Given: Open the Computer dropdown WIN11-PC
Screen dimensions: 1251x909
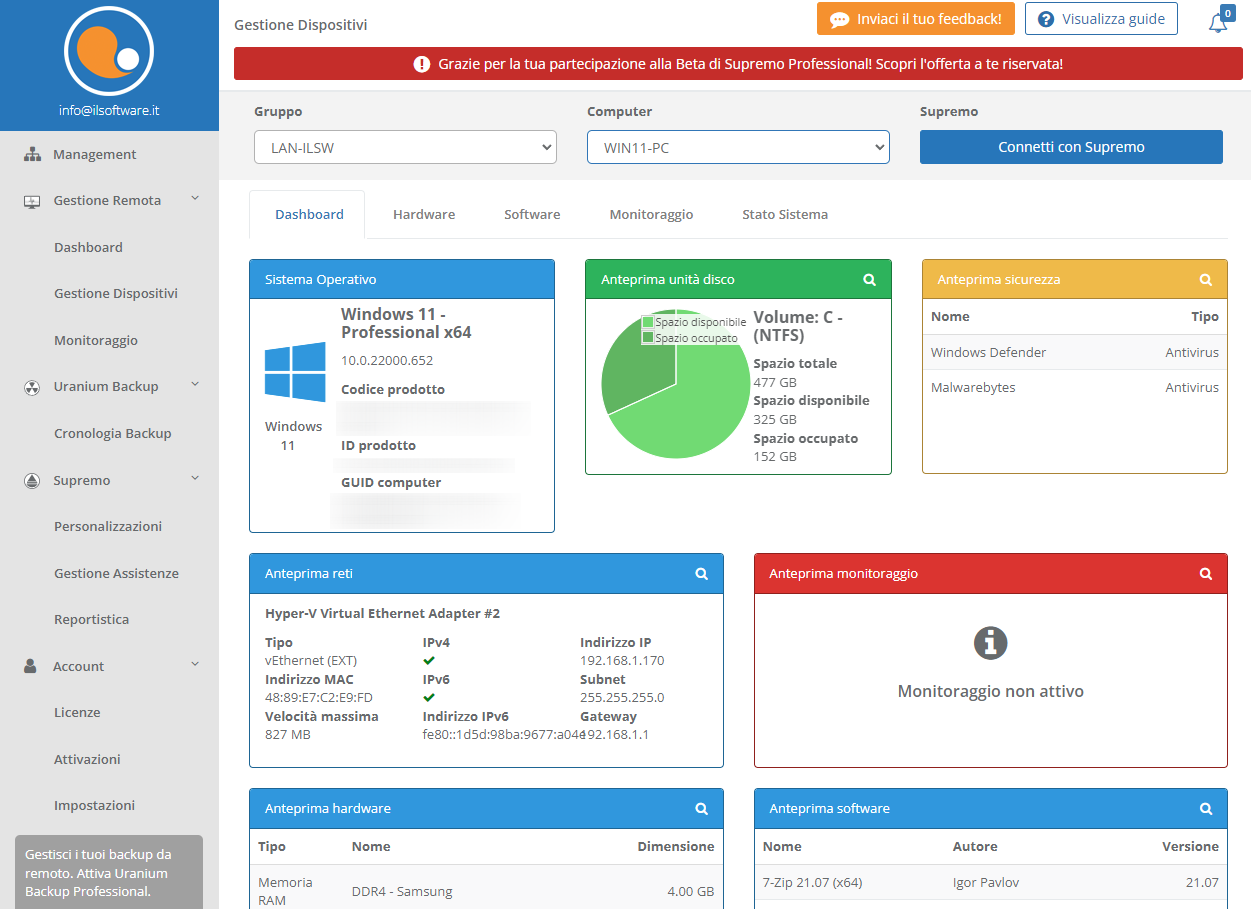Looking at the screenshot, I should coord(738,147).
